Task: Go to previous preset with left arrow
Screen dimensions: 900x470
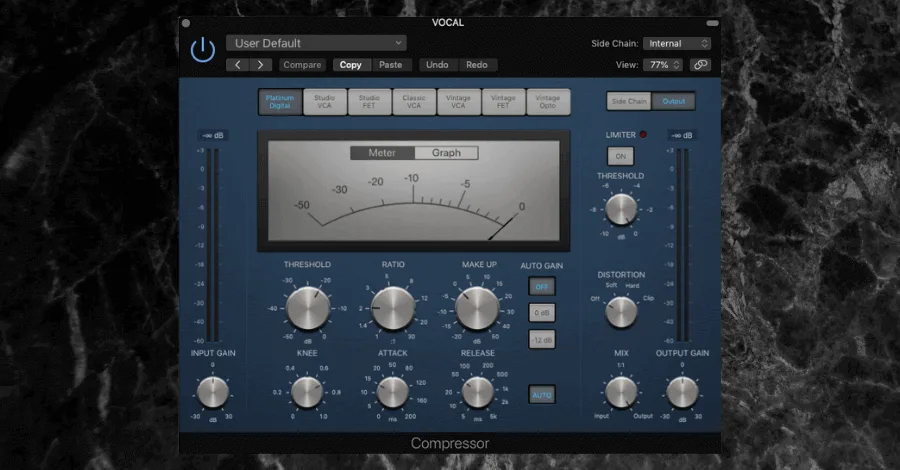Action: point(238,65)
